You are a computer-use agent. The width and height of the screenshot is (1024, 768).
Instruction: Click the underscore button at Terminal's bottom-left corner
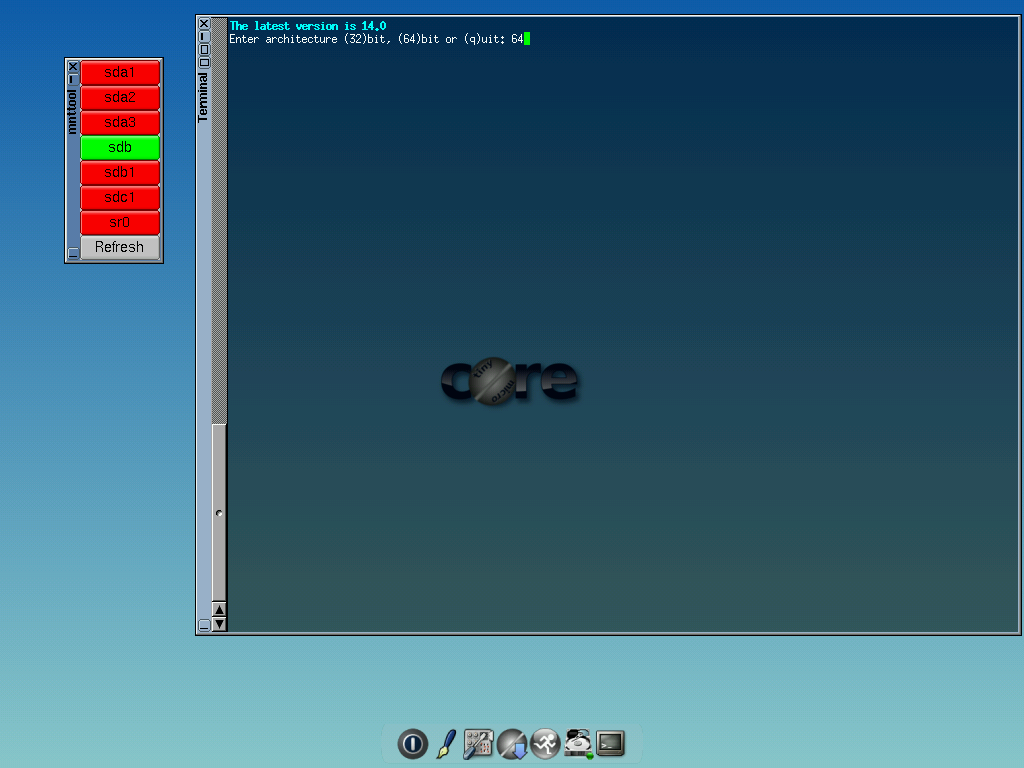[x=204, y=625]
